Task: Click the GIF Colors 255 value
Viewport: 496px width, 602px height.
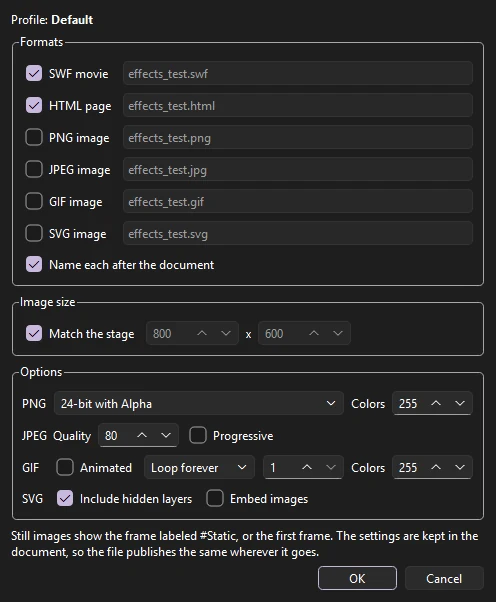Action: coord(408,467)
